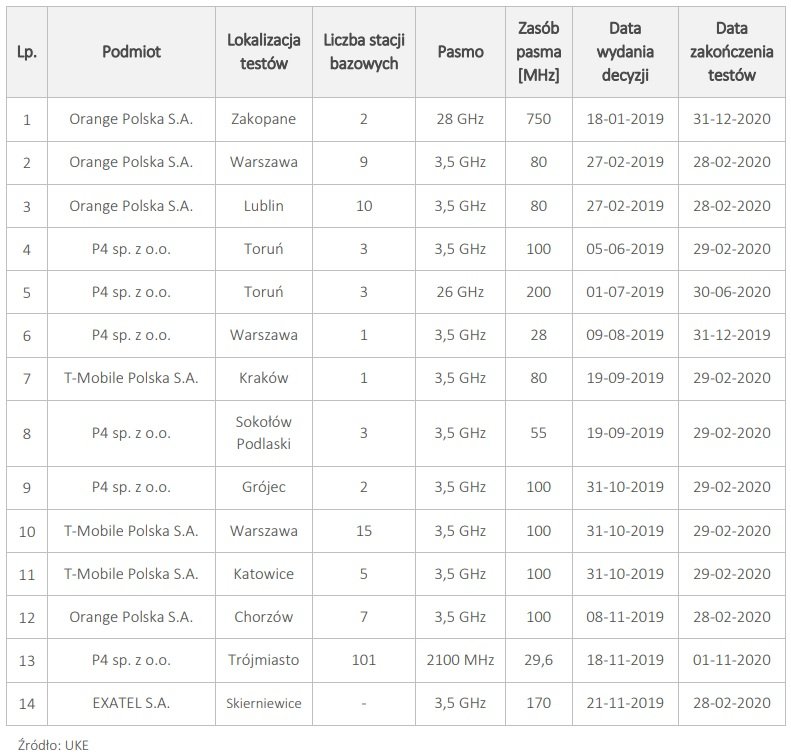
Task: Select the Sokołów Podlaski cell
Action: click(x=264, y=433)
